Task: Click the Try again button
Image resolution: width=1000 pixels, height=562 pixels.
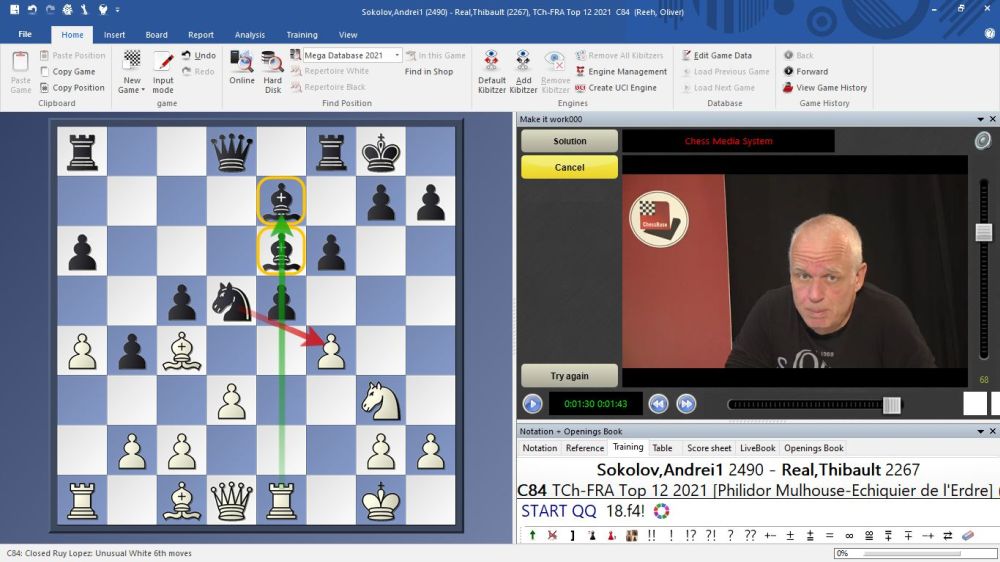Action: 569,376
